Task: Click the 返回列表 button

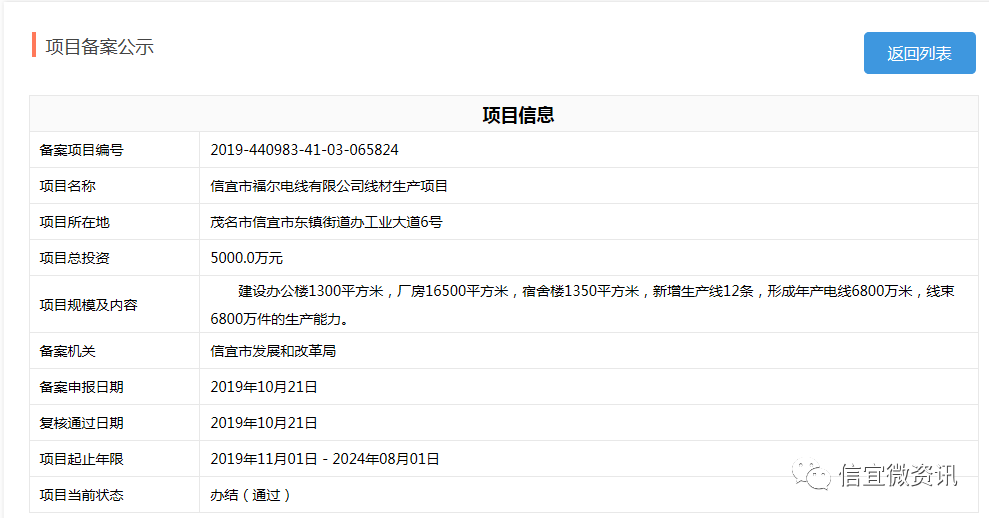Action: (919, 54)
